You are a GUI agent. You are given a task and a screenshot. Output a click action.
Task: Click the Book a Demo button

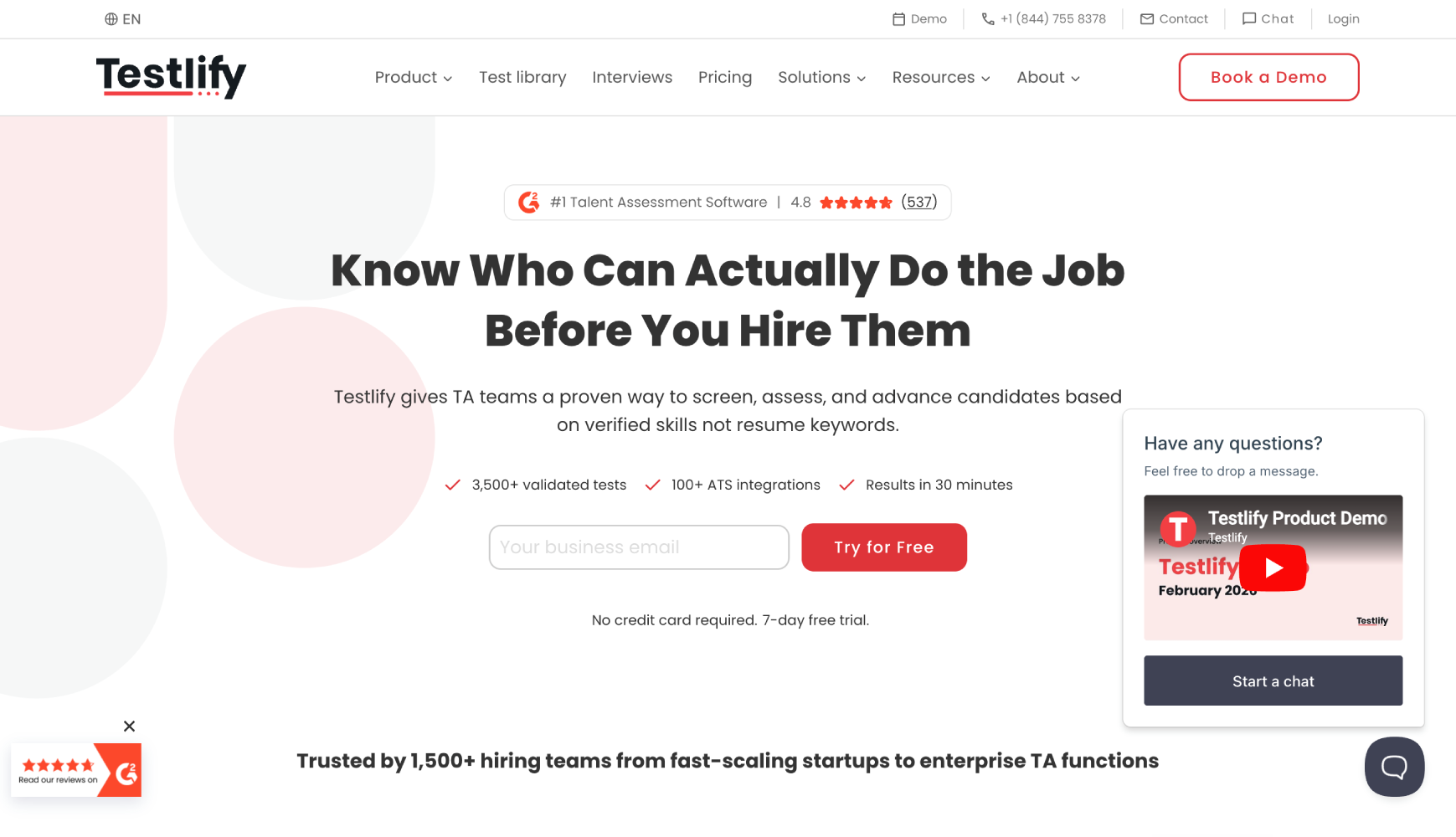[1268, 77]
